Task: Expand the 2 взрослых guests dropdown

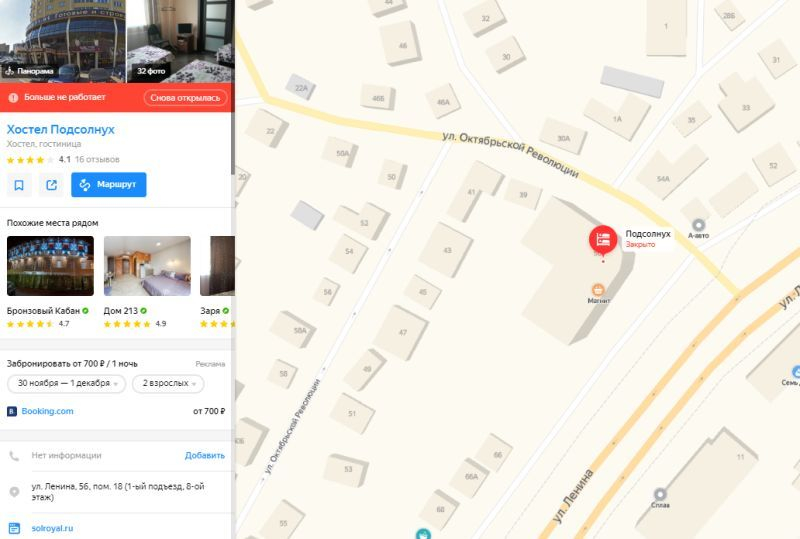Action: pyautogui.click(x=168, y=383)
